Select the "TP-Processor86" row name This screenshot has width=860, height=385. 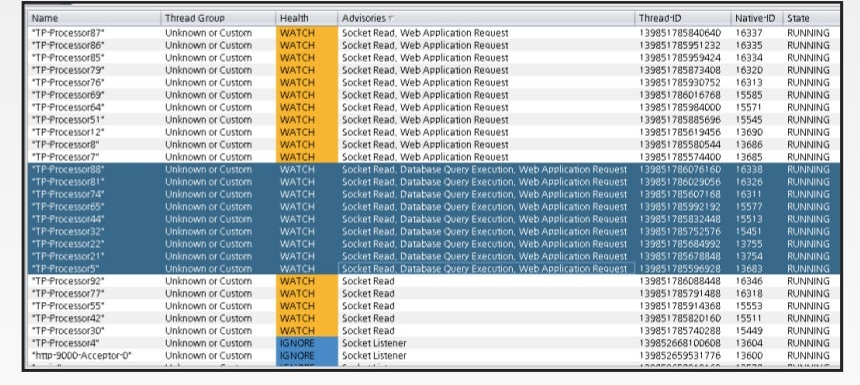tap(68, 46)
